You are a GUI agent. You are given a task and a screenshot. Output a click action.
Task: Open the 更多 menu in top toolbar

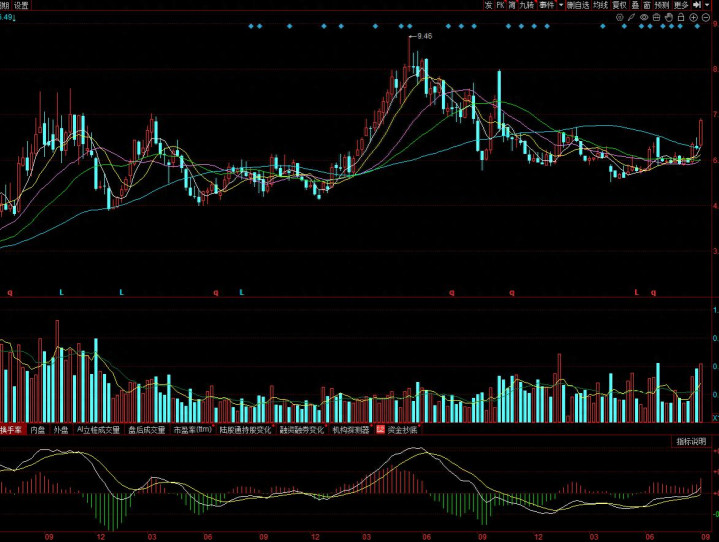(x=680, y=5)
